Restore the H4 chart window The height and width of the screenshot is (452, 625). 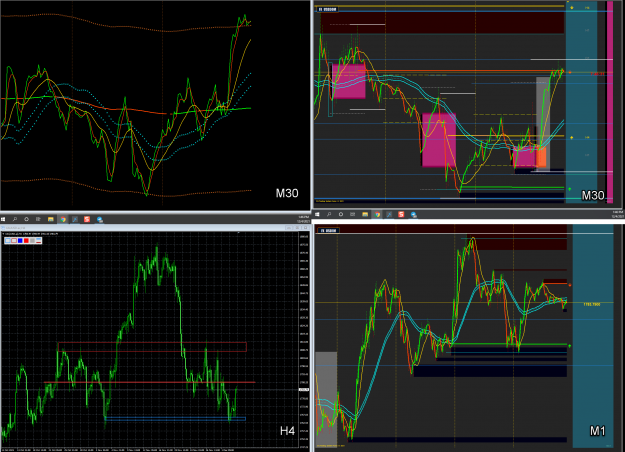pyautogui.click(x=297, y=228)
